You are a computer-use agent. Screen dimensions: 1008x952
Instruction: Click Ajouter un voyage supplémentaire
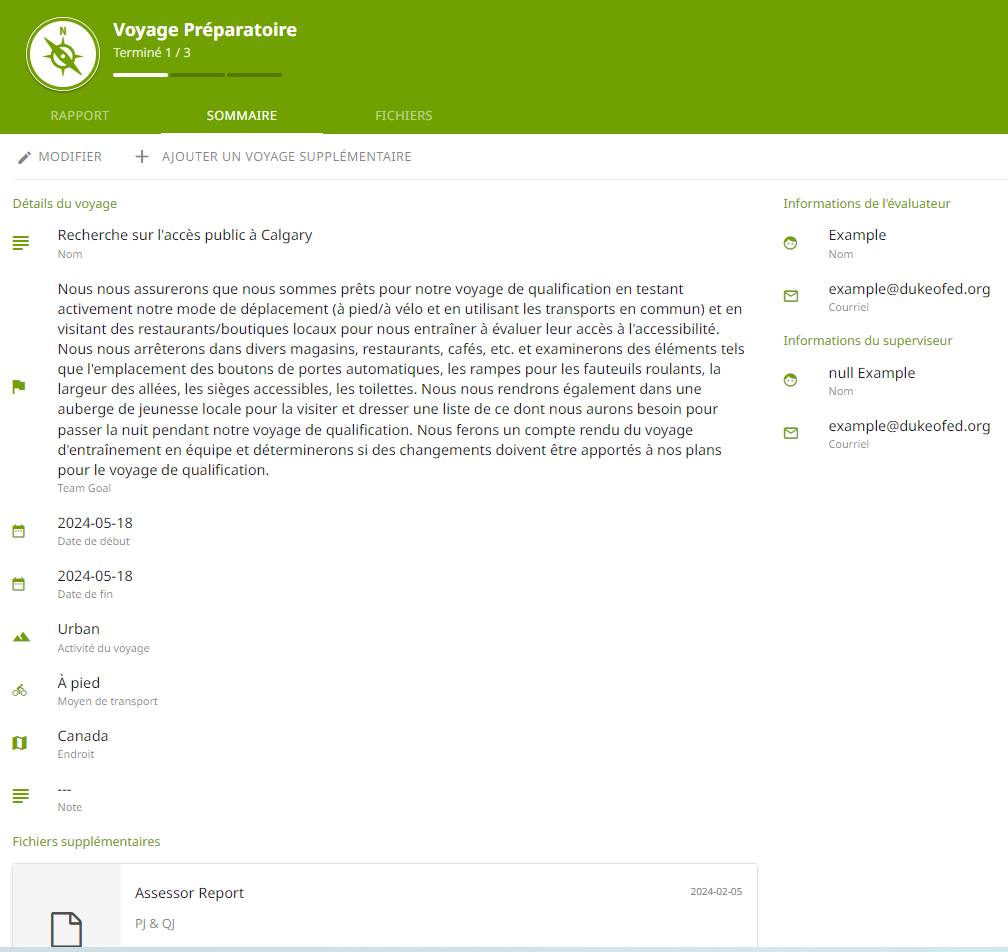286,157
